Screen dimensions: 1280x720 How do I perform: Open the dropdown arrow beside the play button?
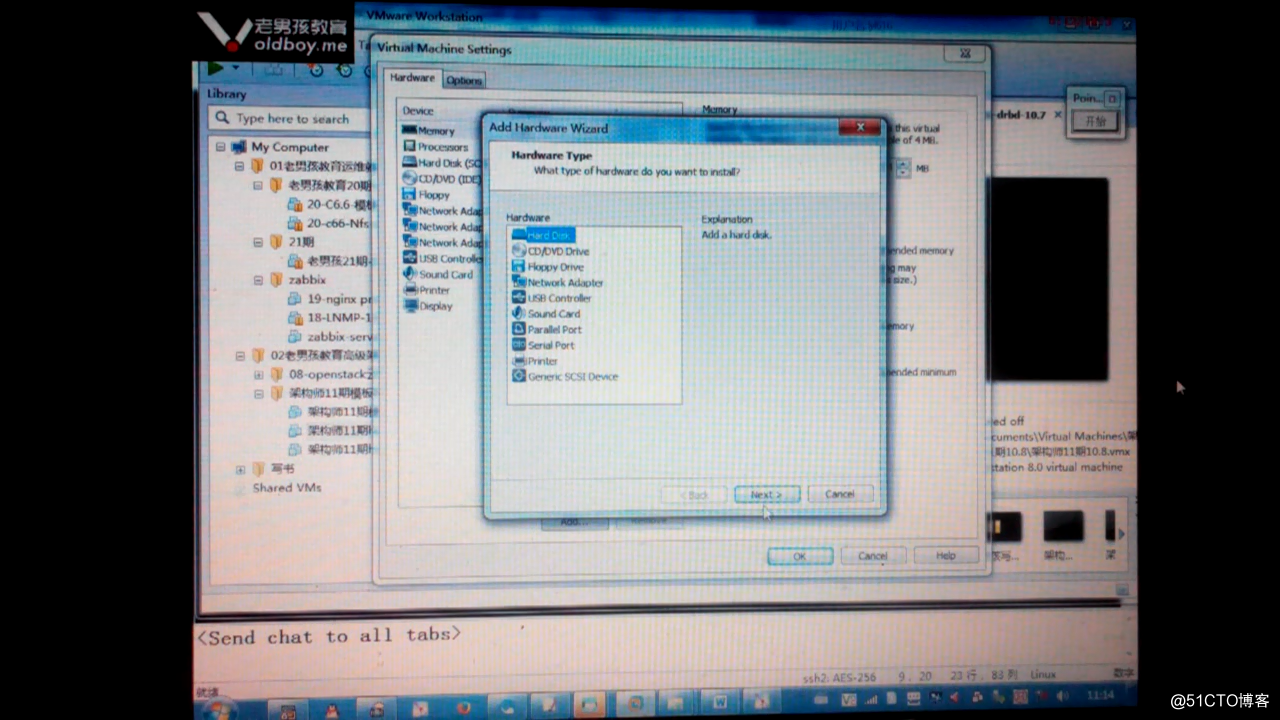point(236,69)
